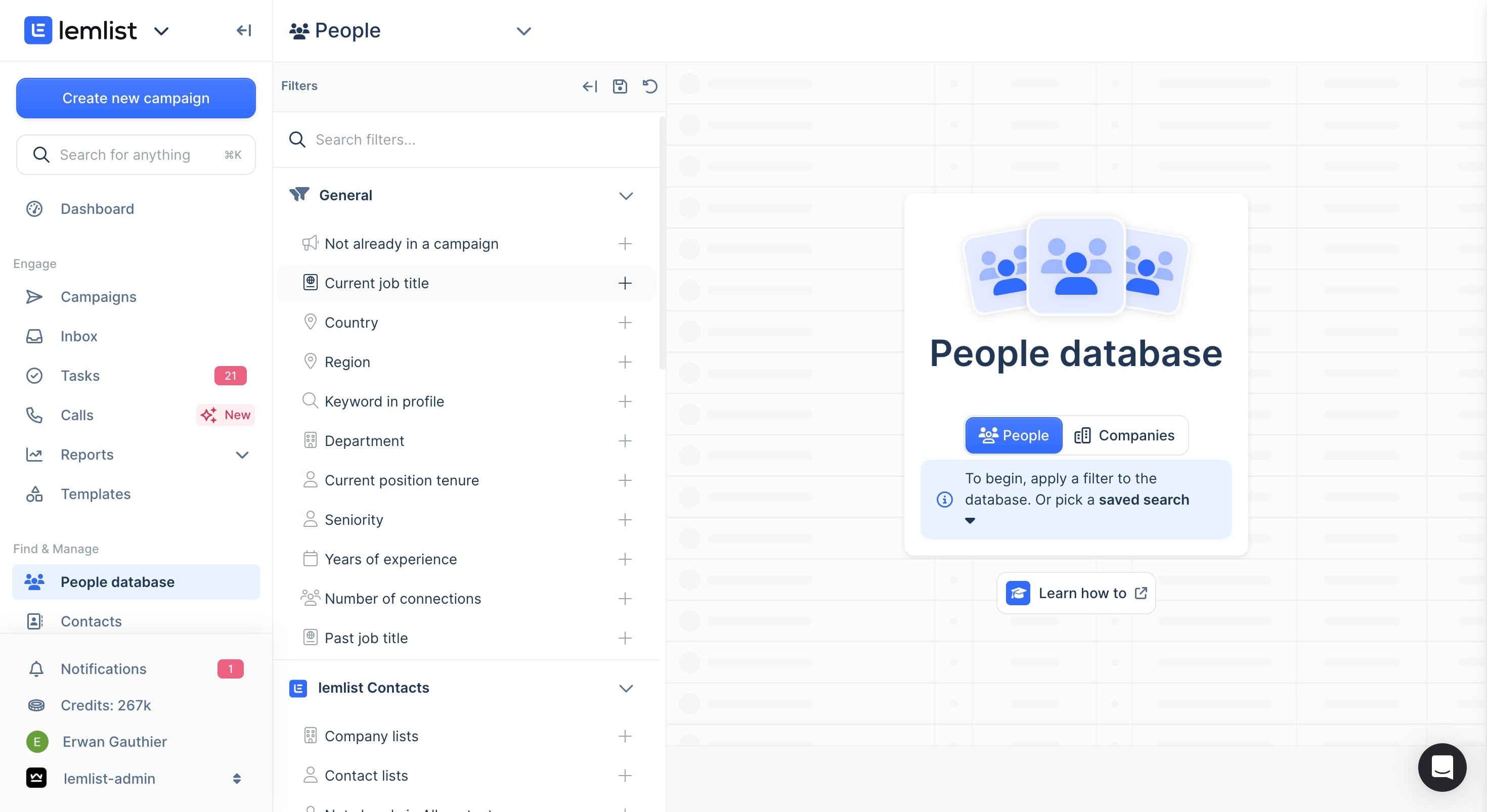Viewport: 1487px width, 812px height.
Task: Add the Not already in a campaign filter
Action: pyautogui.click(x=625, y=244)
